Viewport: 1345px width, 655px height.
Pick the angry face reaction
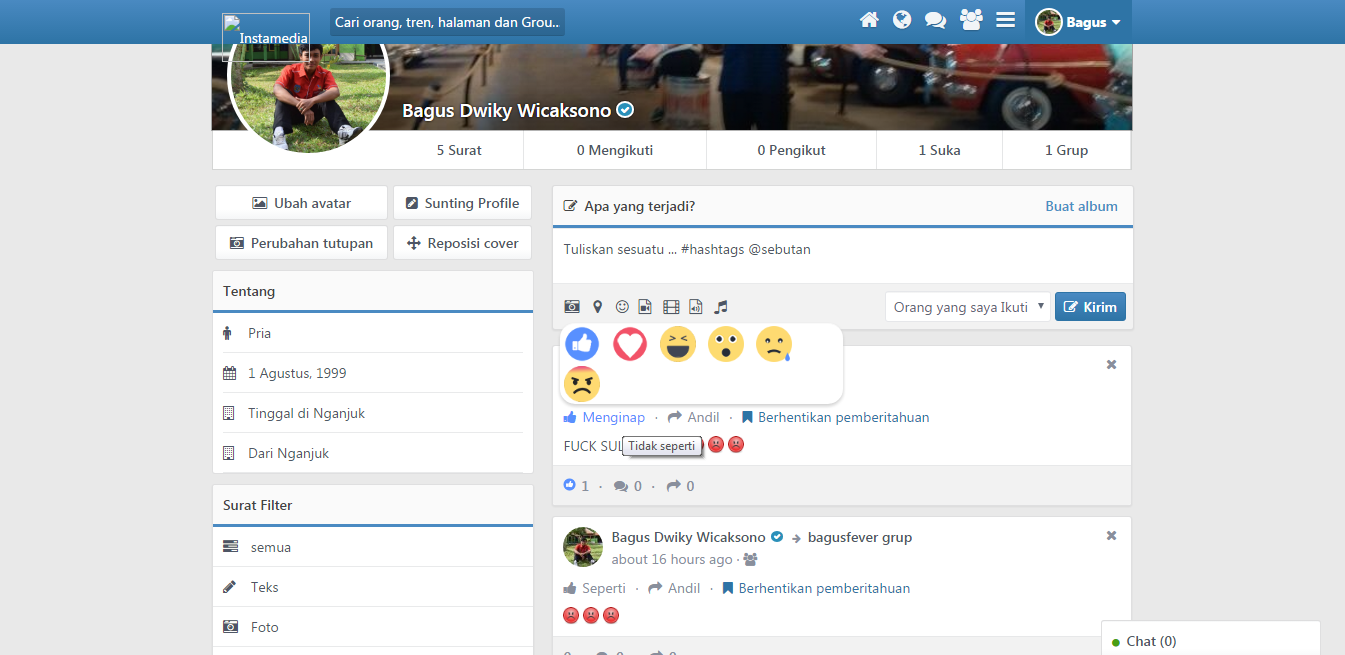[582, 384]
